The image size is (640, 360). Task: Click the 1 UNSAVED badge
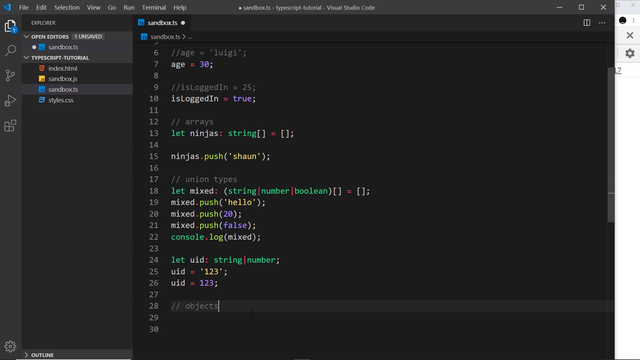[88, 37]
